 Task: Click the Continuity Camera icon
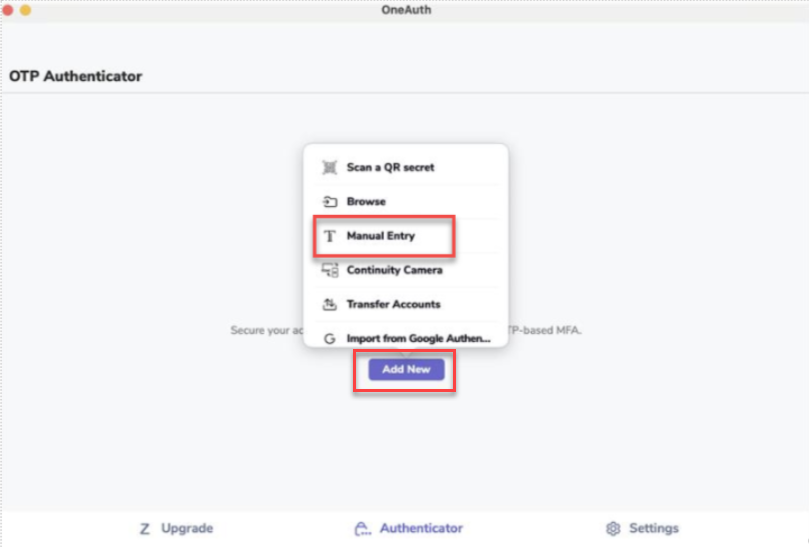329,270
